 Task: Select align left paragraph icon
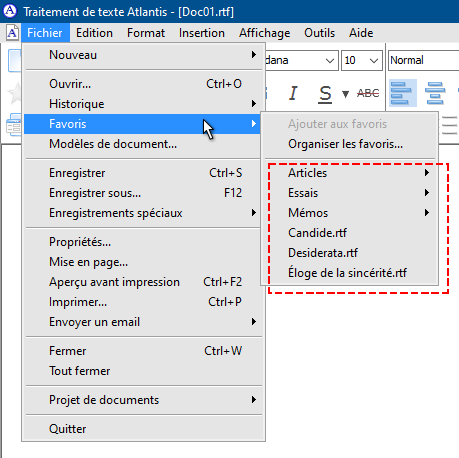point(401,93)
